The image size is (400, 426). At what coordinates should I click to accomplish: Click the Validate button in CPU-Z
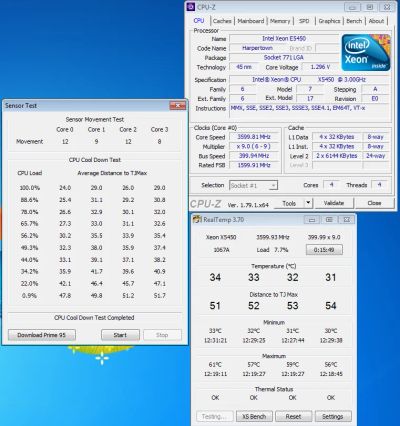point(333,203)
